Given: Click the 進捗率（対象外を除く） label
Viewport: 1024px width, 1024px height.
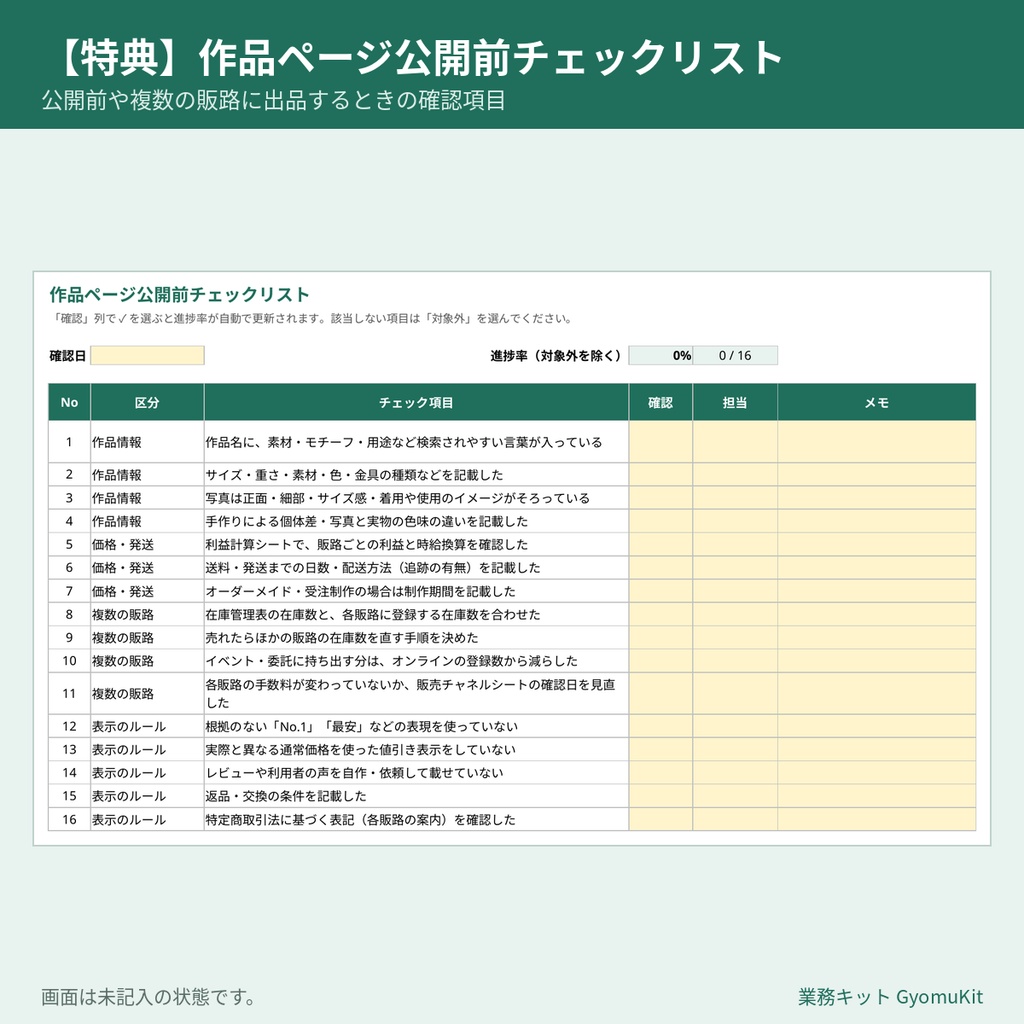Looking at the screenshot, I should 556,356.
